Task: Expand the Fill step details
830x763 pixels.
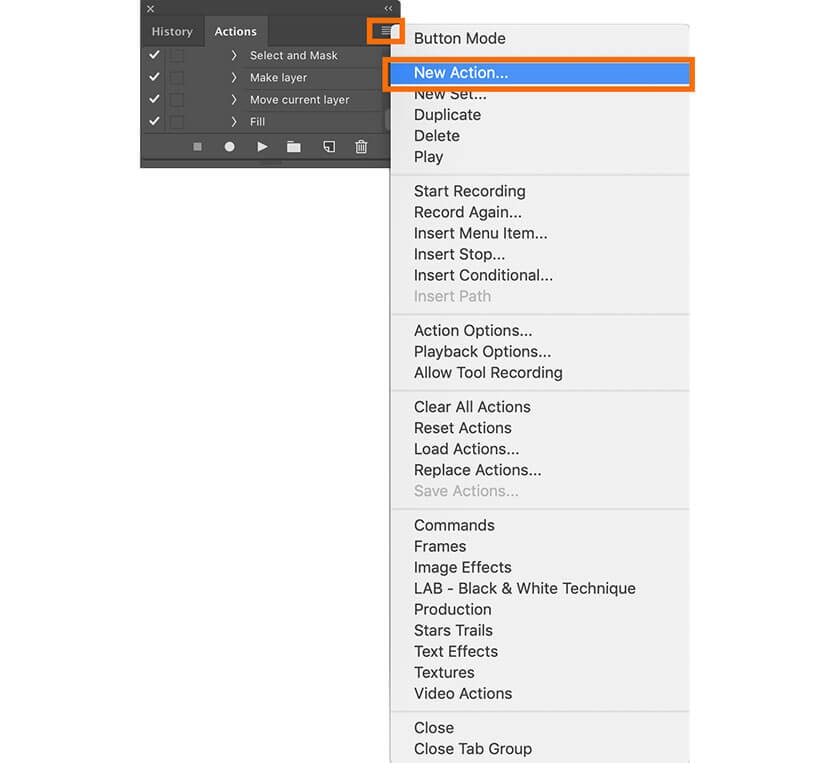Action: pyautogui.click(x=234, y=122)
